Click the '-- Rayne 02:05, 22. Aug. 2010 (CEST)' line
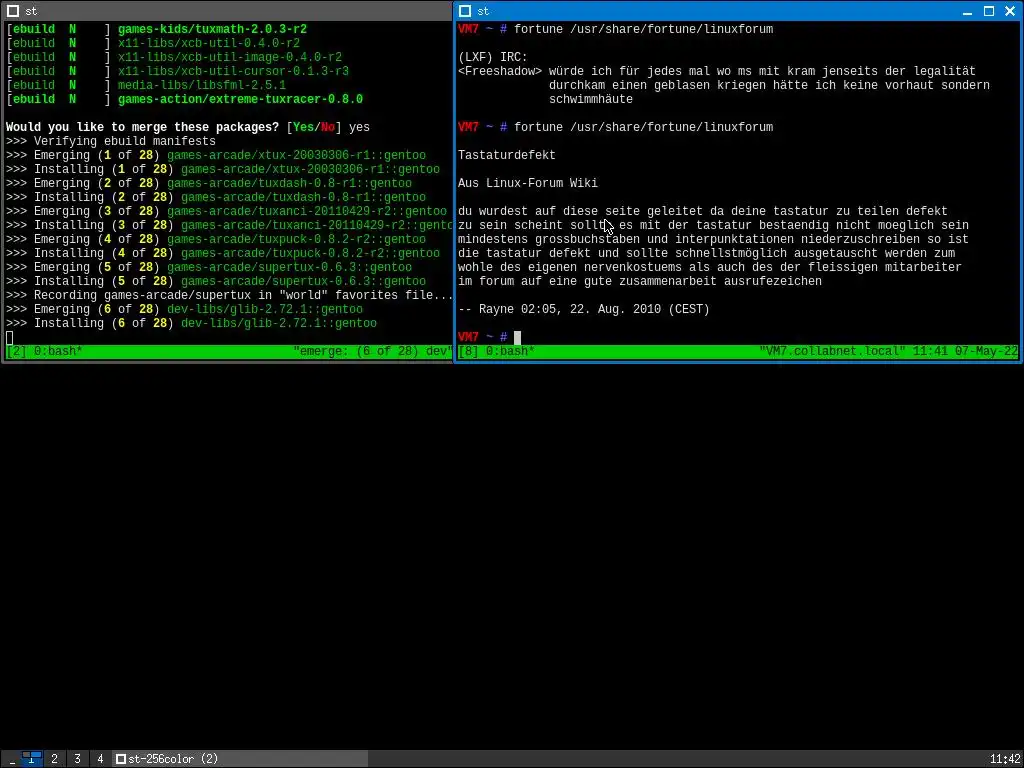Screen dimensions: 1024x768 pyautogui.click(x=584, y=310)
